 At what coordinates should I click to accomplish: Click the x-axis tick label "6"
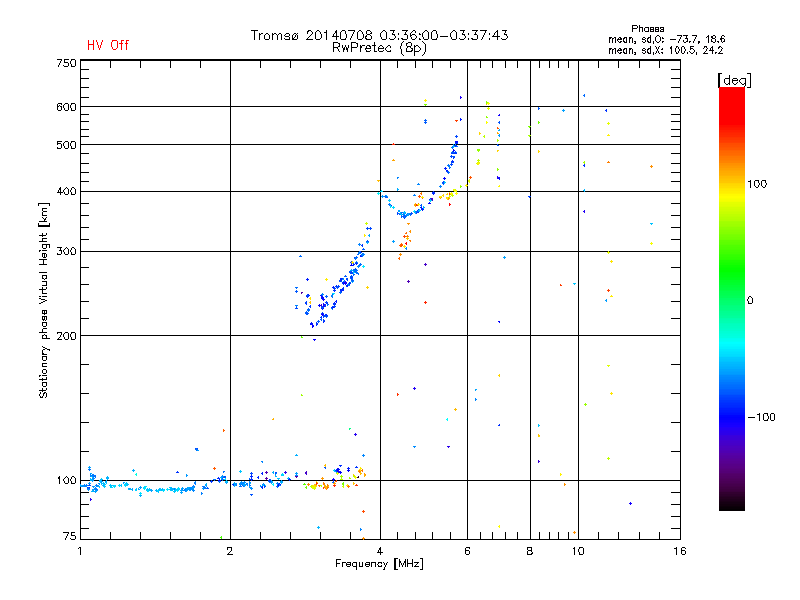click(467, 551)
